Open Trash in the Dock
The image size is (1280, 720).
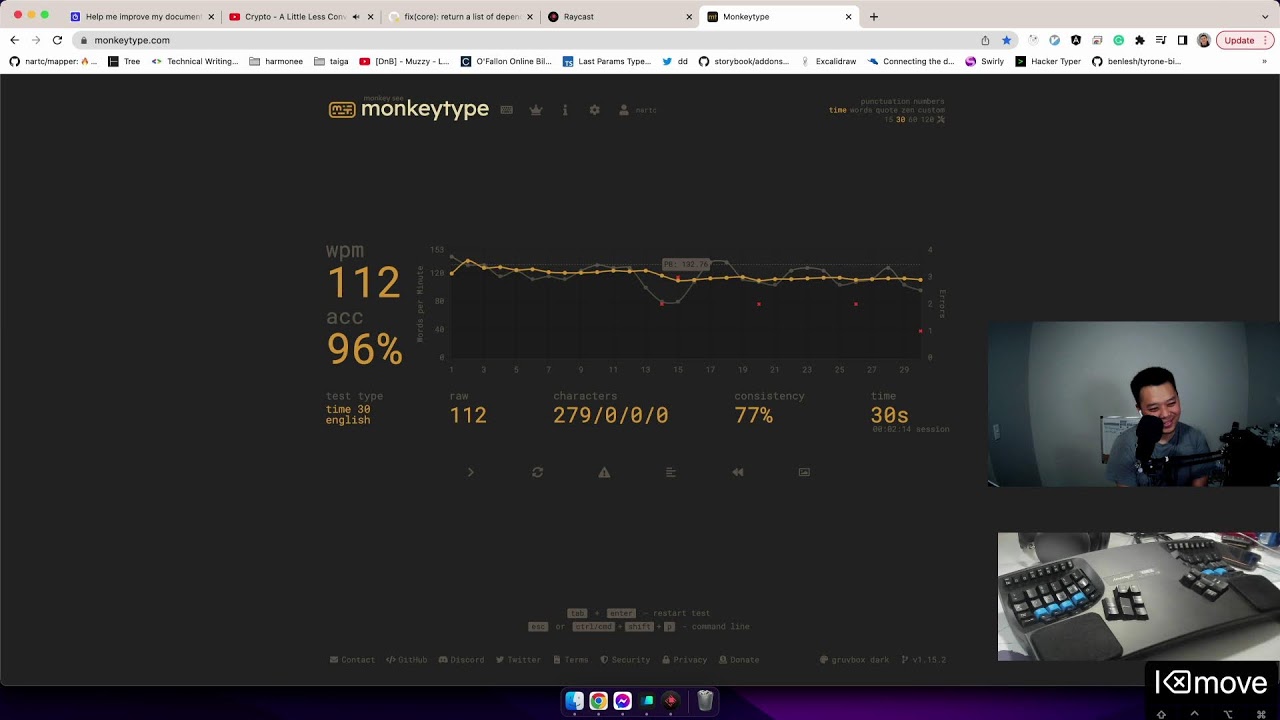click(705, 701)
